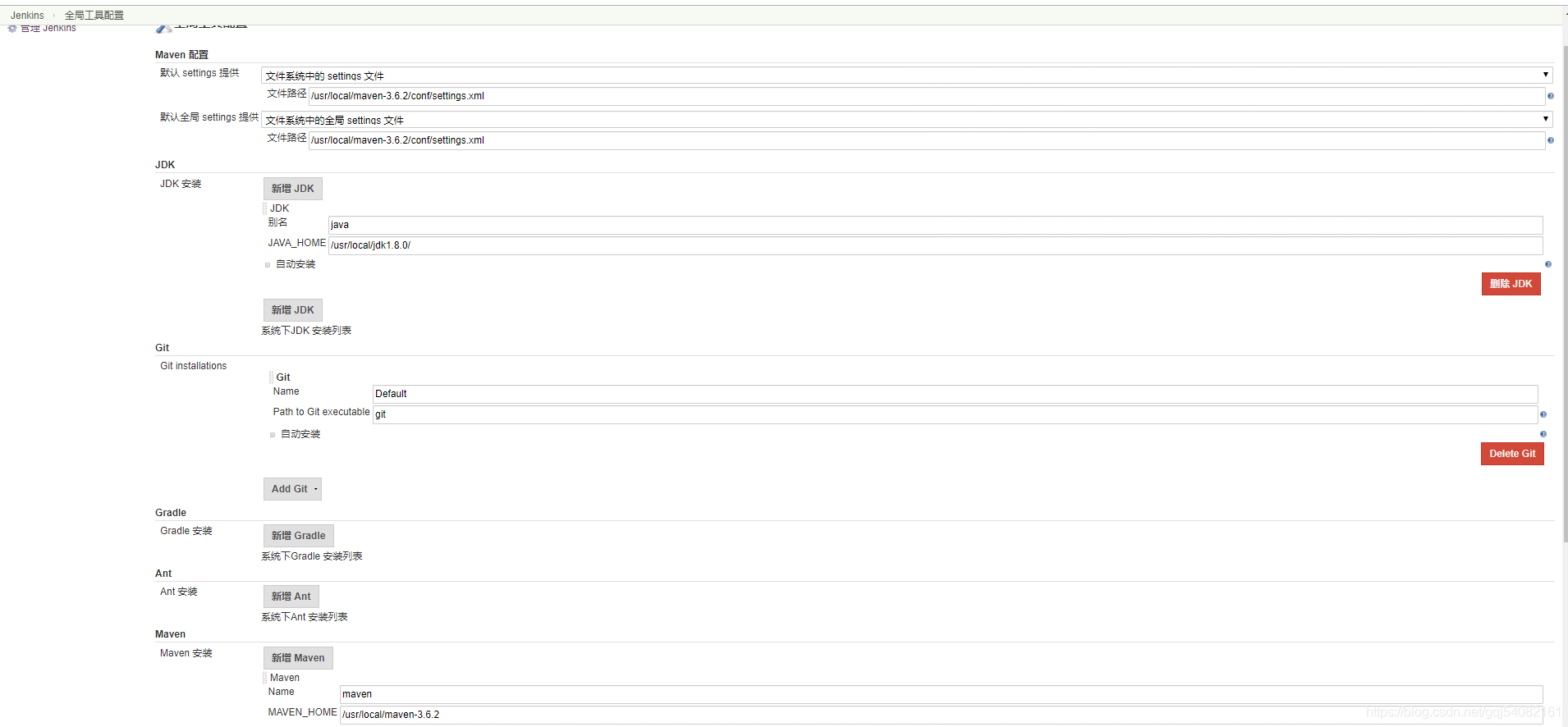This screenshot has width=1568, height=727.
Task: Click 新增 JDK button below JAVA_HOME entry
Action: (292, 310)
